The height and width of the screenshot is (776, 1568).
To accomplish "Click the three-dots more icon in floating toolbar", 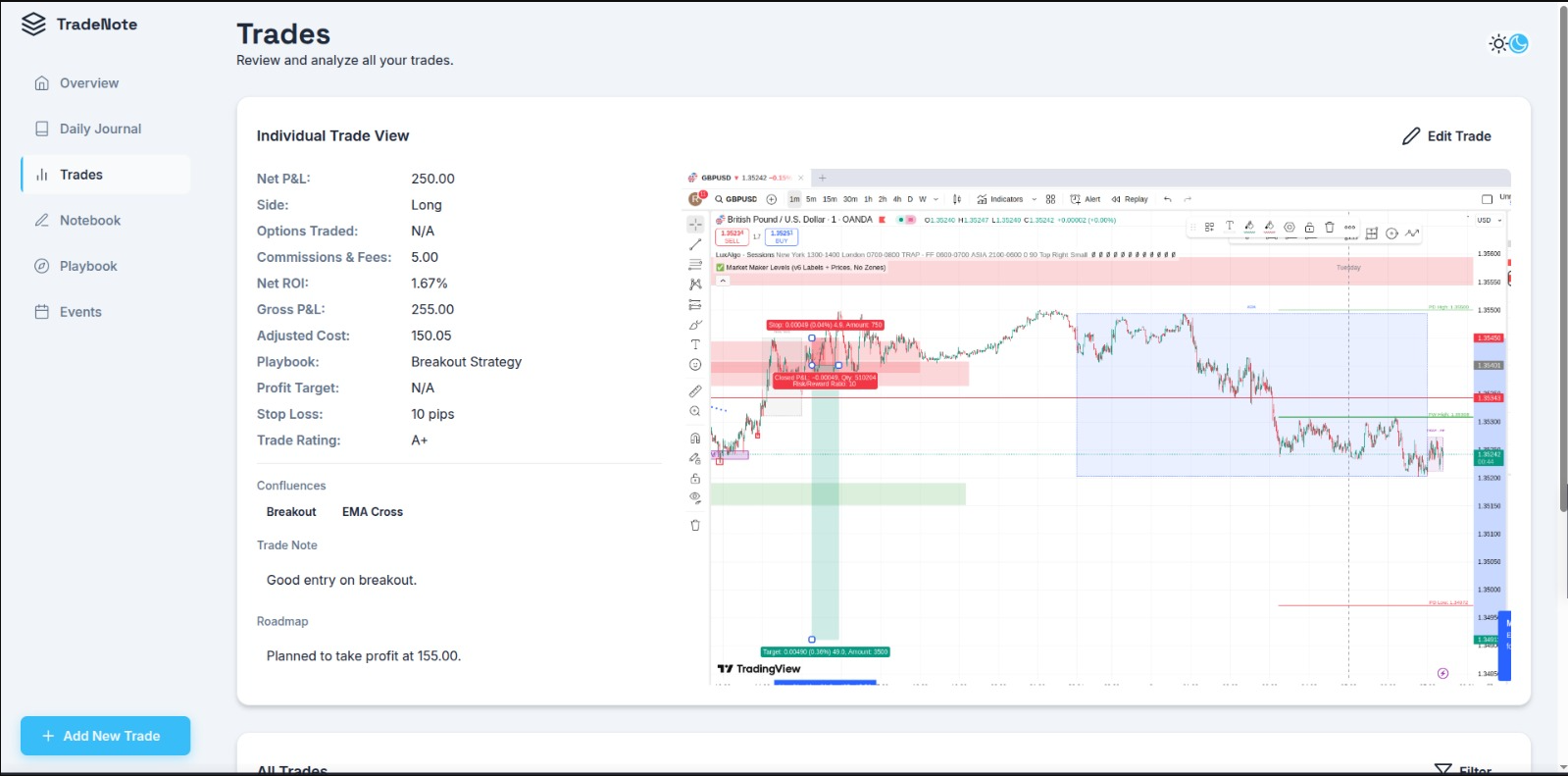I will tap(1350, 227).
